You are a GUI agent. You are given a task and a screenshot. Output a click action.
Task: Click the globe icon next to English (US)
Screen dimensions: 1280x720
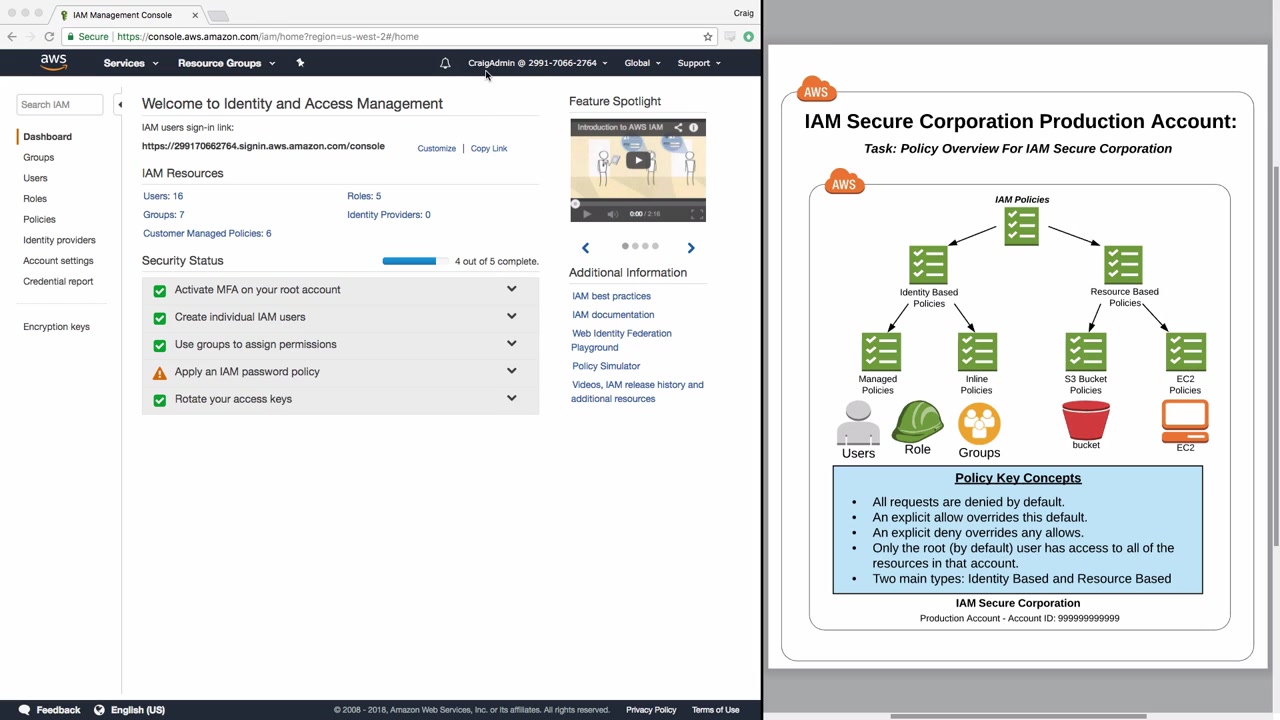point(99,710)
